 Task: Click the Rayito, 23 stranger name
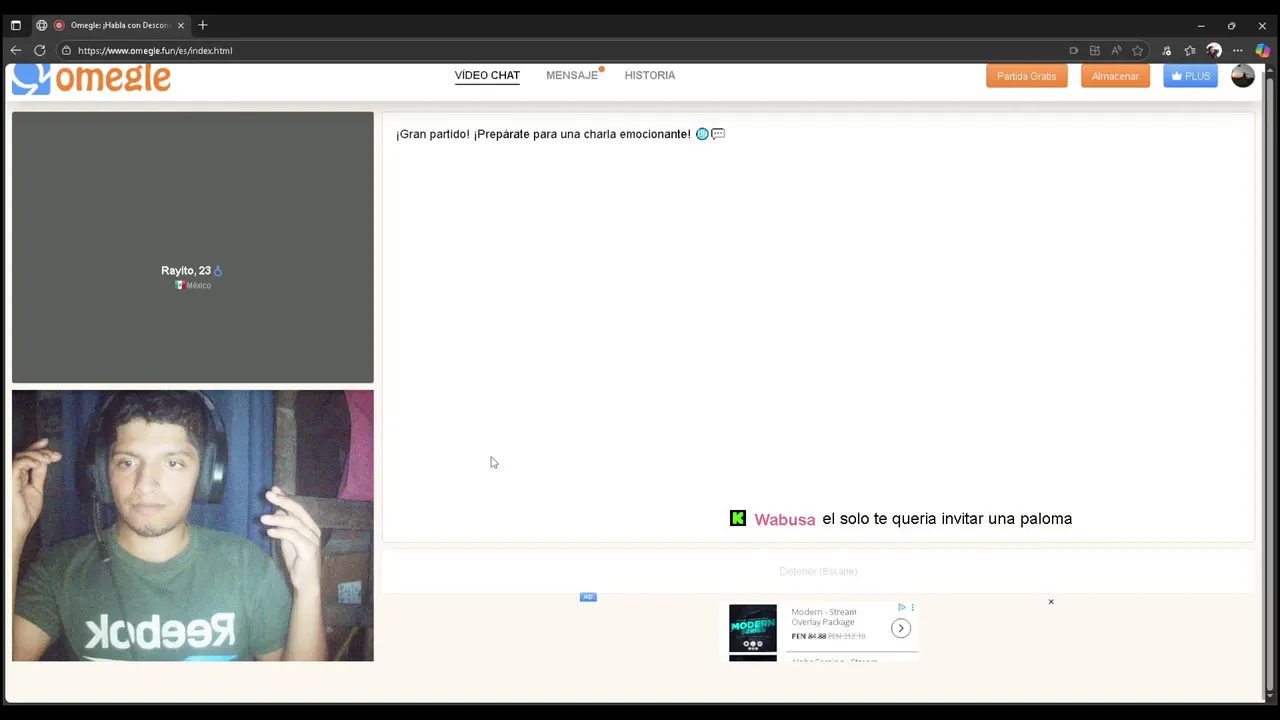pos(186,271)
